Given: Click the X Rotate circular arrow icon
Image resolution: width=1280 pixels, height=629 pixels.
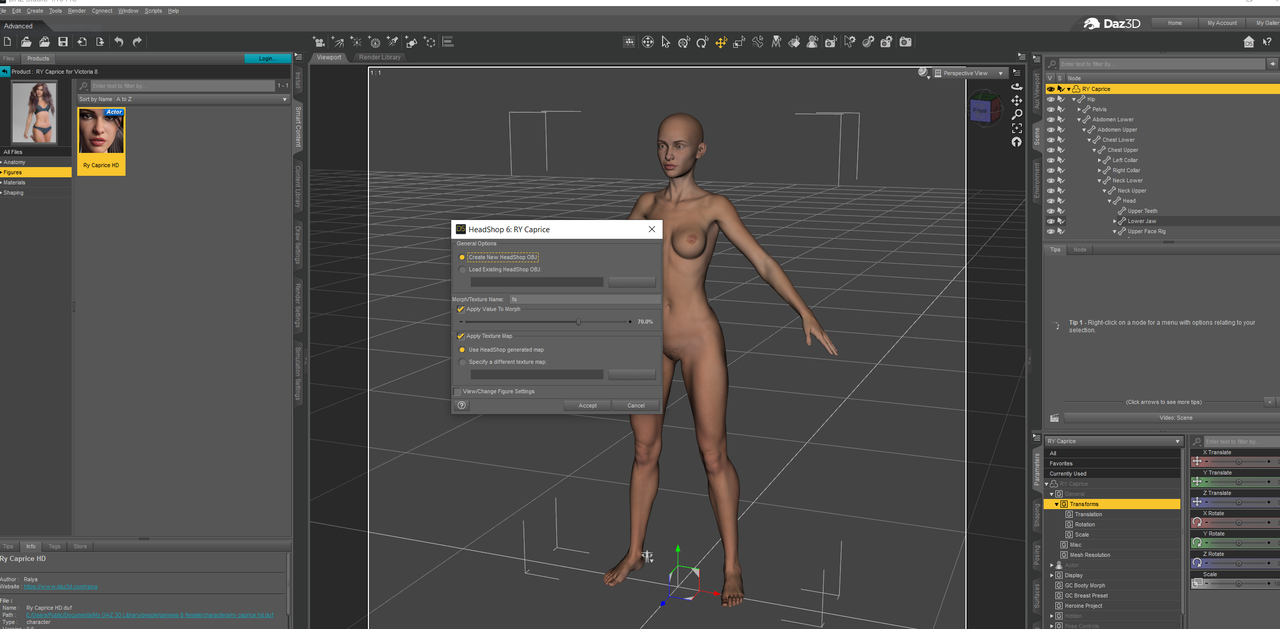Looking at the screenshot, I should pyautogui.click(x=1198, y=522).
